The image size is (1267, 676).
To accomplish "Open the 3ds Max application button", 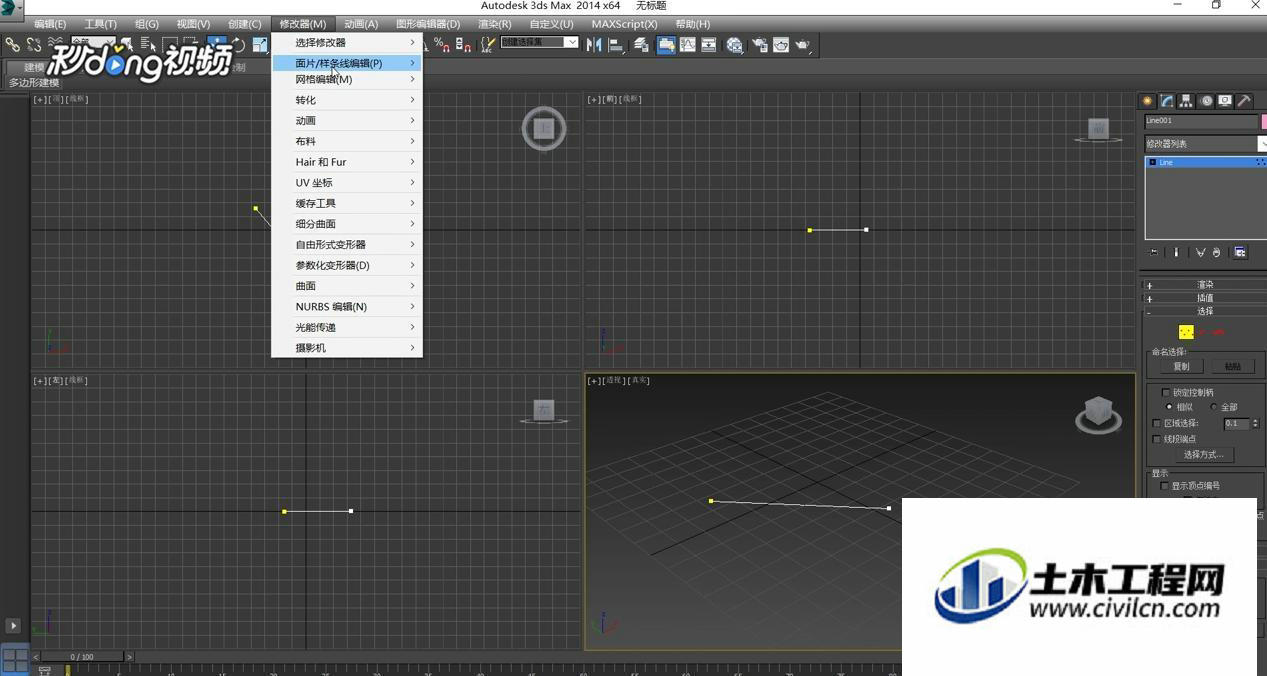I will pos(10,10).
